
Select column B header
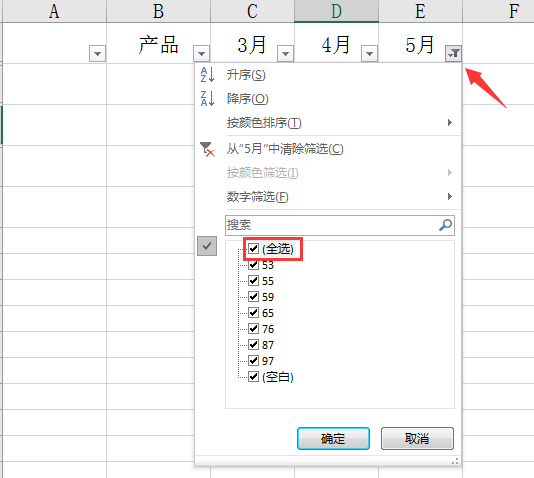click(158, 11)
